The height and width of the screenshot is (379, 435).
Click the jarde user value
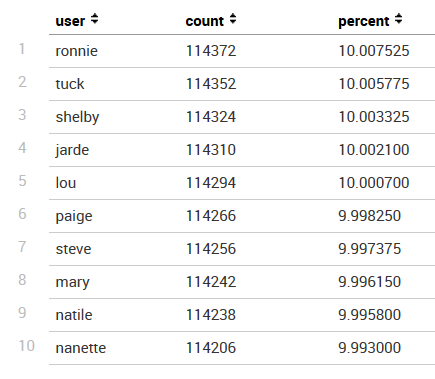pos(72,150)
